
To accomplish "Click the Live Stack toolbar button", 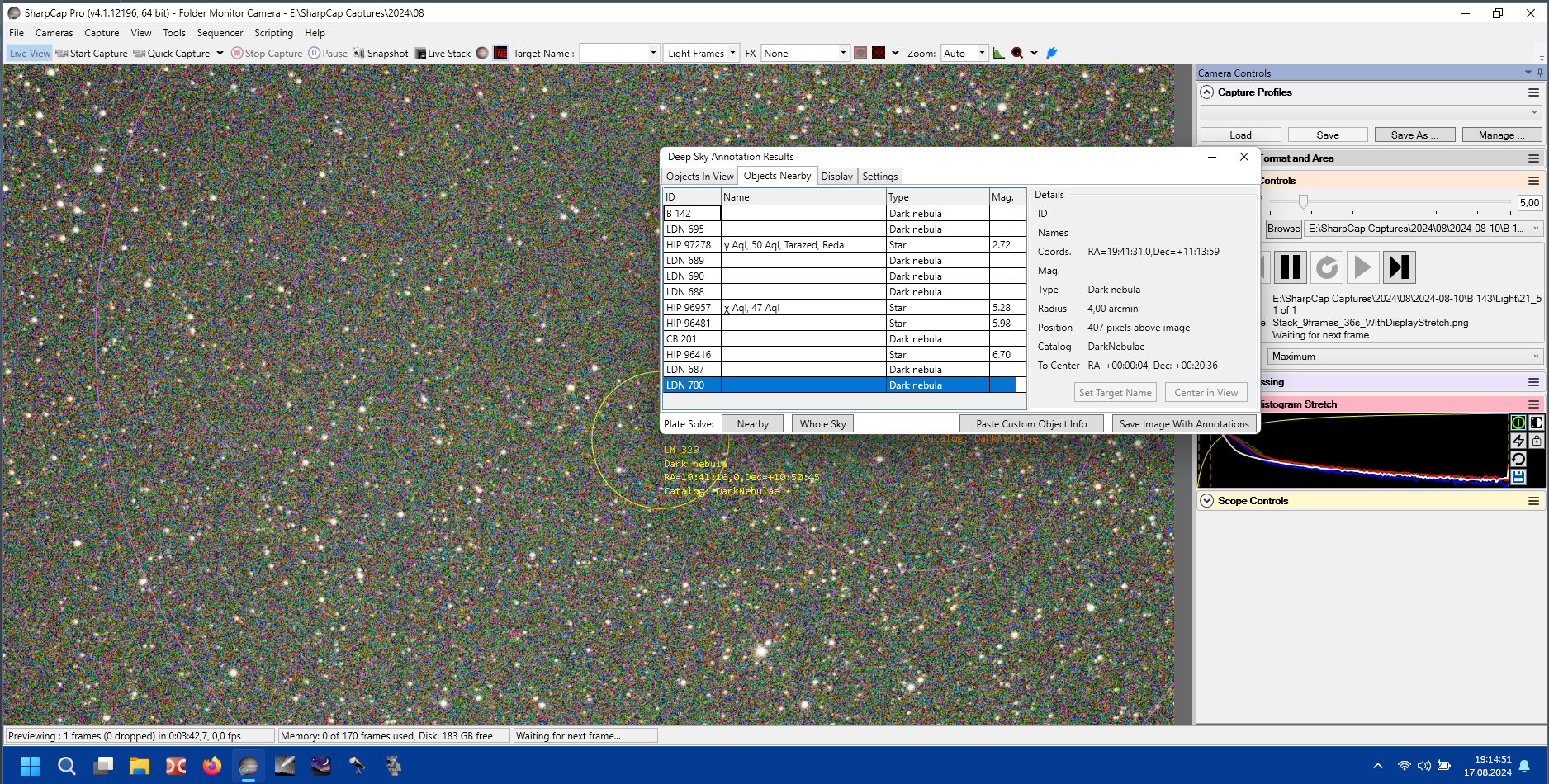I will pos(443,54).
